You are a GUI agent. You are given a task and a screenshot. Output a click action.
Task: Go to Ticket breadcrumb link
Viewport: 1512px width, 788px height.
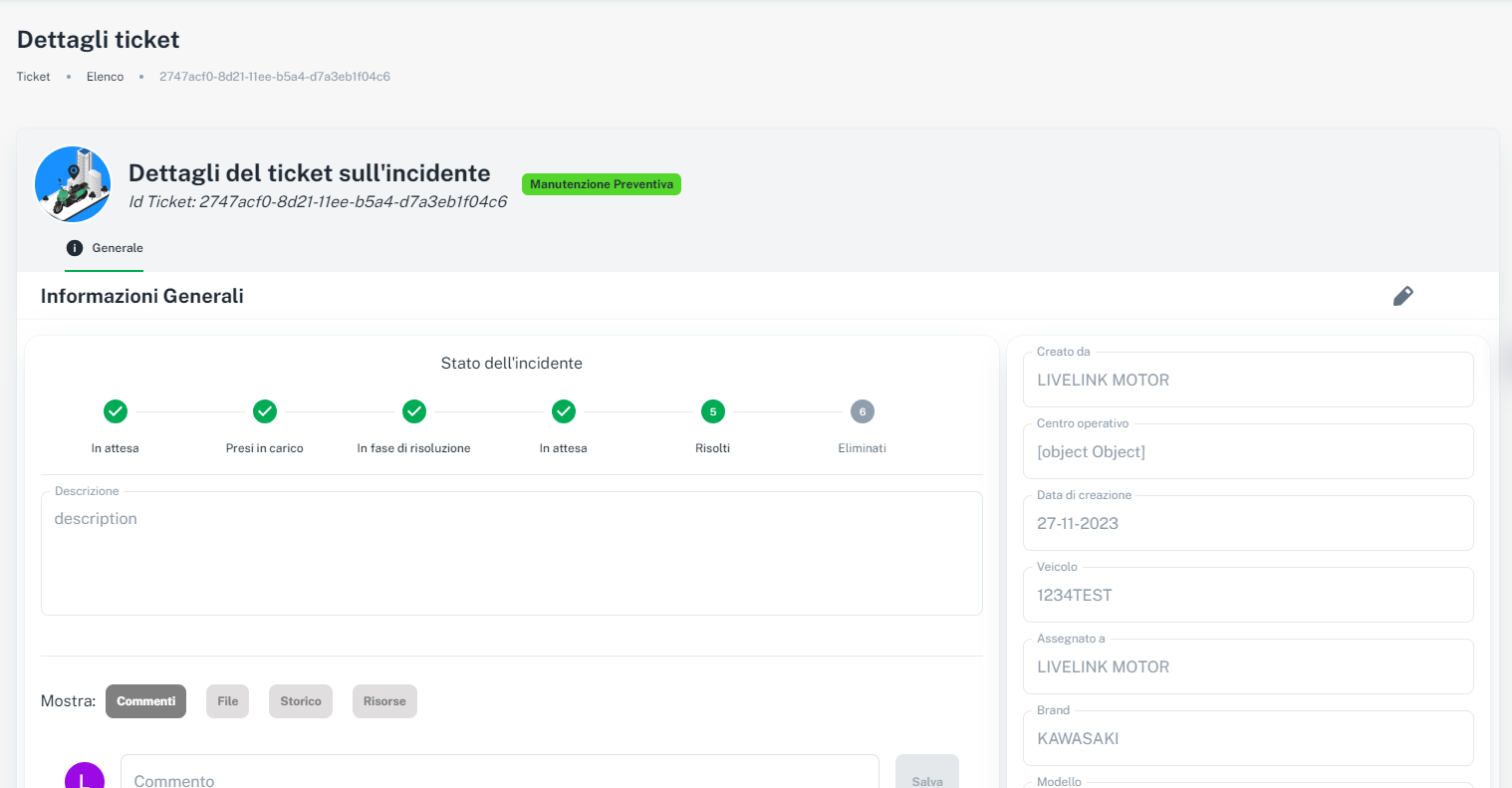pos(33,77)
